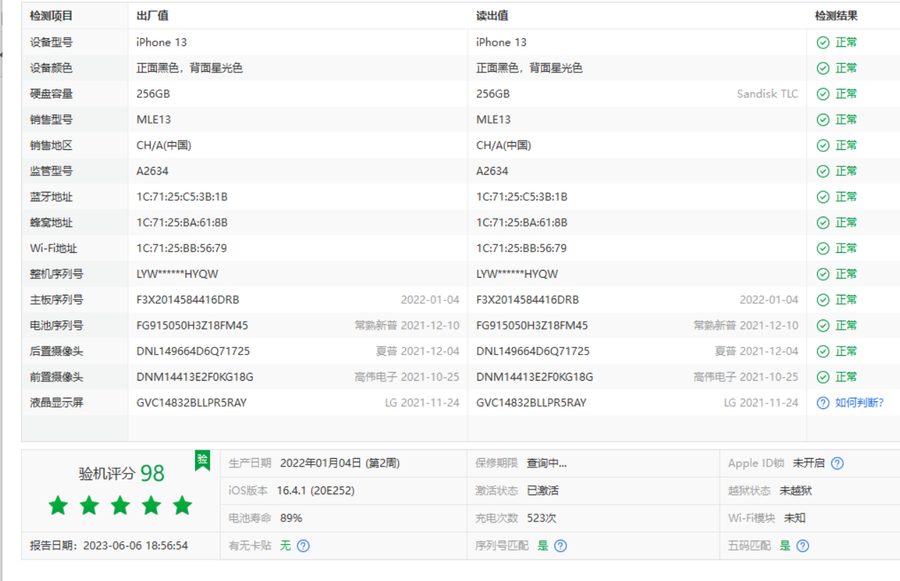Click the 充电次数 value 523次
900x581 pixels.
[541, 518]
